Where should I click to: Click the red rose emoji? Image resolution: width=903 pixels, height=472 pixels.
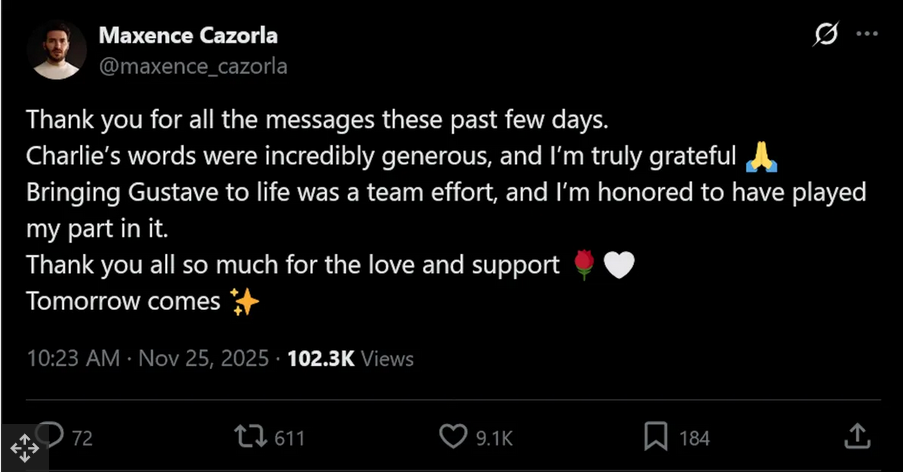coord(583,265)
